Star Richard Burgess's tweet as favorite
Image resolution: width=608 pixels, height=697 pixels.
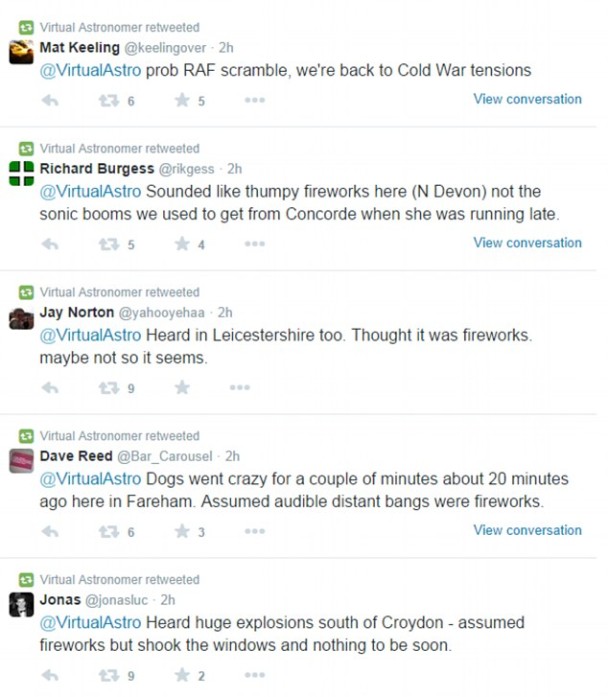point(182,244)
